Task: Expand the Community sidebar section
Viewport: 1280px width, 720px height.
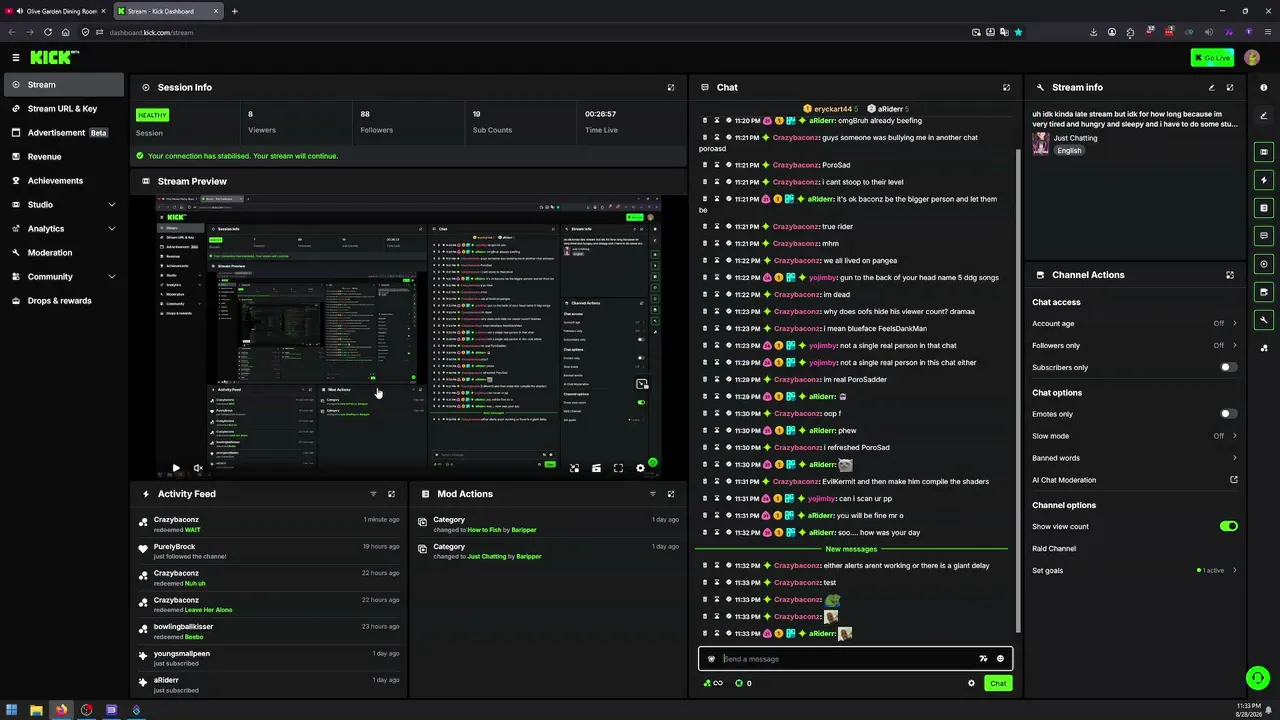Action: pos(63,277)
